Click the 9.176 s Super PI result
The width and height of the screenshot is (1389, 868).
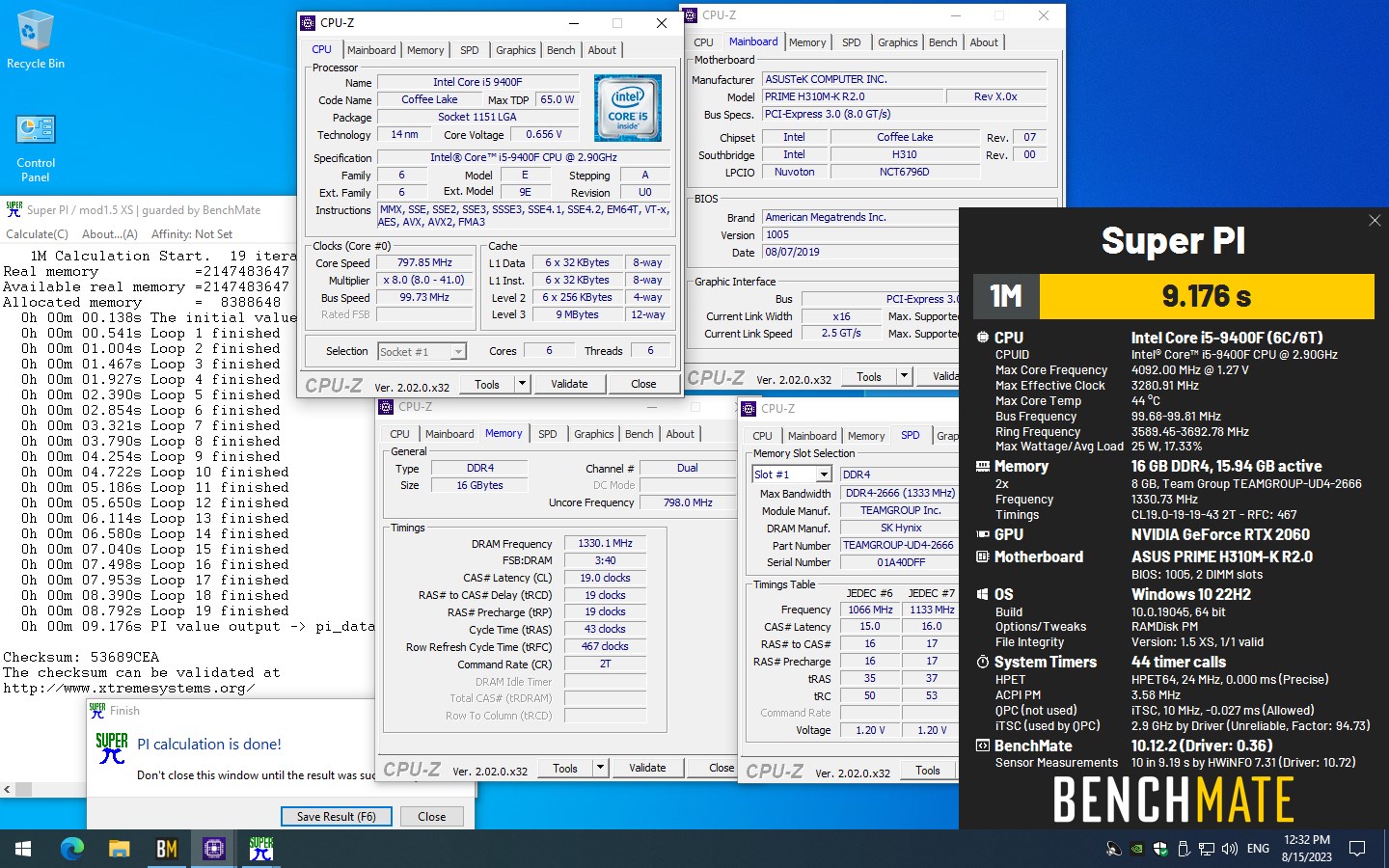(x=1207, y=296)
